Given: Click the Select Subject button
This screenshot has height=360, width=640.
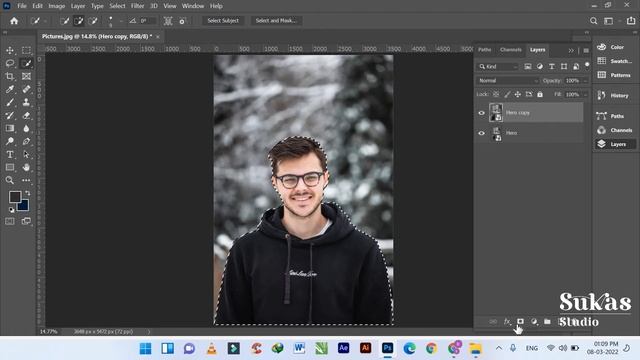Looking at the screenshot, I should click(x=223, y=21).
